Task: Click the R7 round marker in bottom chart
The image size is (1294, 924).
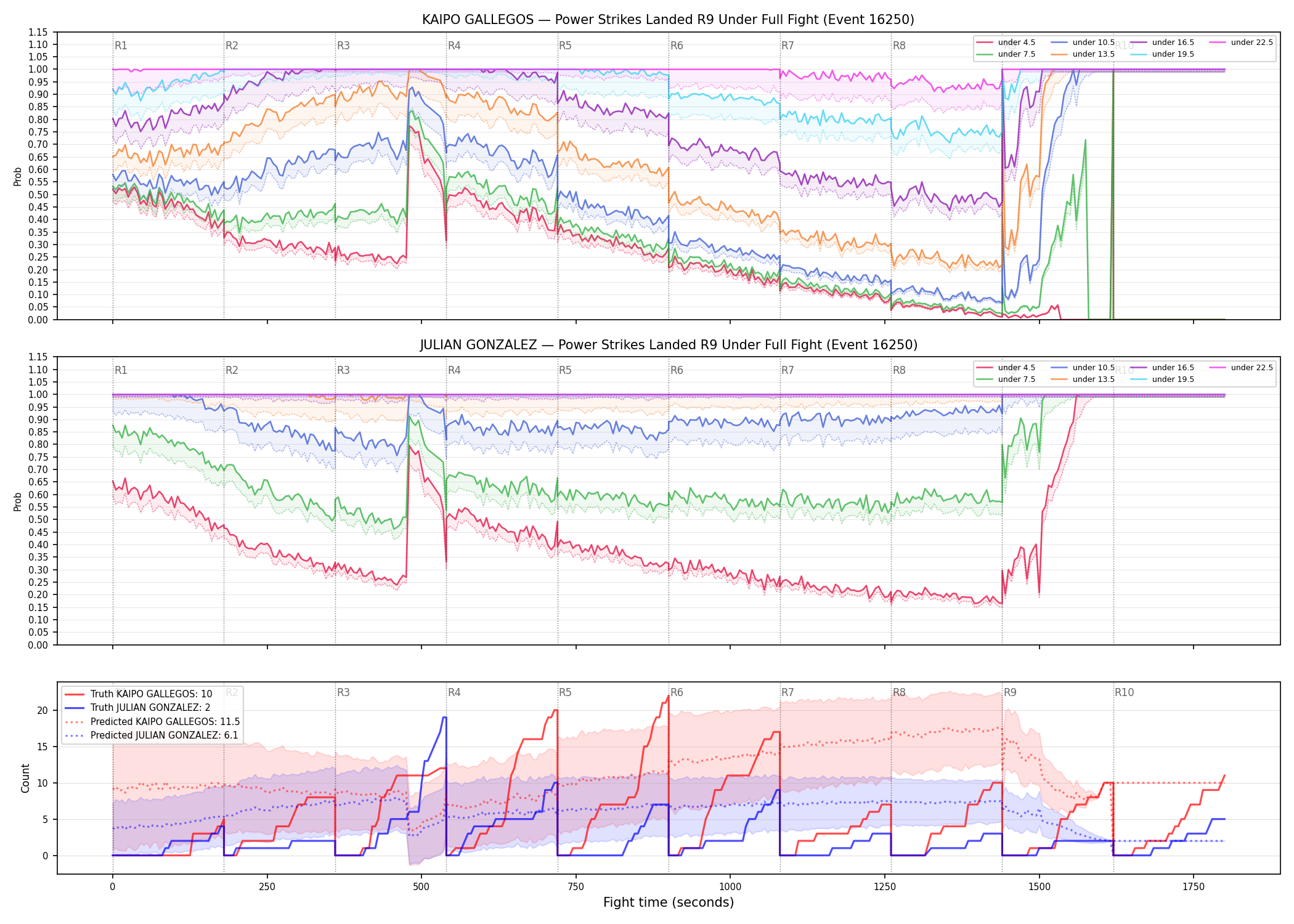Action: click(x=787, y=692)
